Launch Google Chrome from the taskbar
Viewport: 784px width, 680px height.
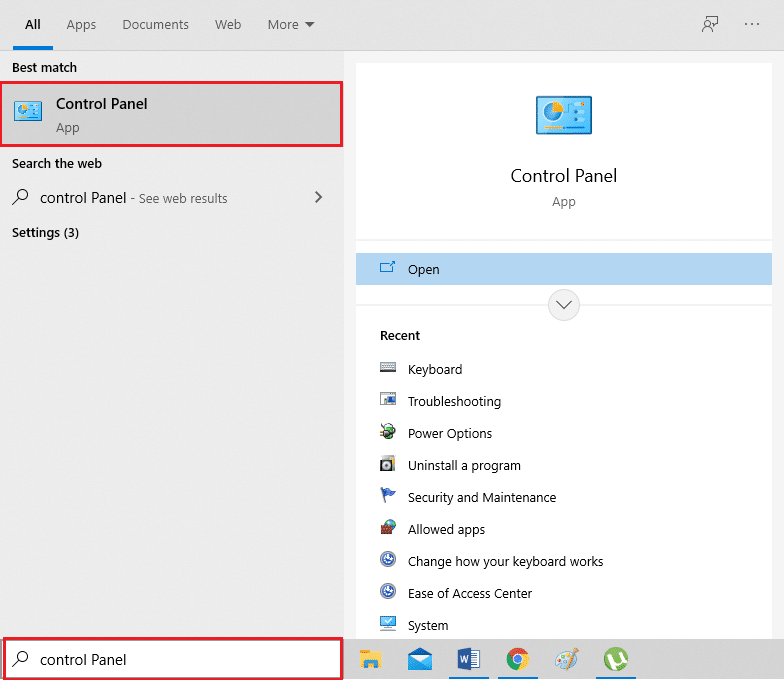click(517, 659)
